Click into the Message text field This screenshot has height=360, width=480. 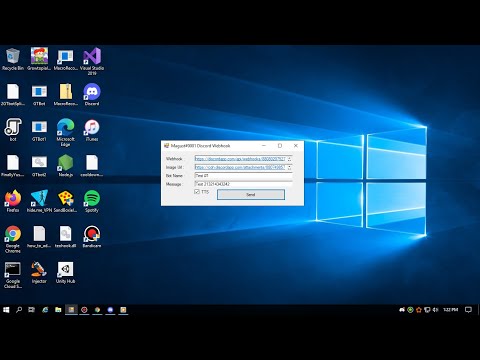[x=243, y=184]
